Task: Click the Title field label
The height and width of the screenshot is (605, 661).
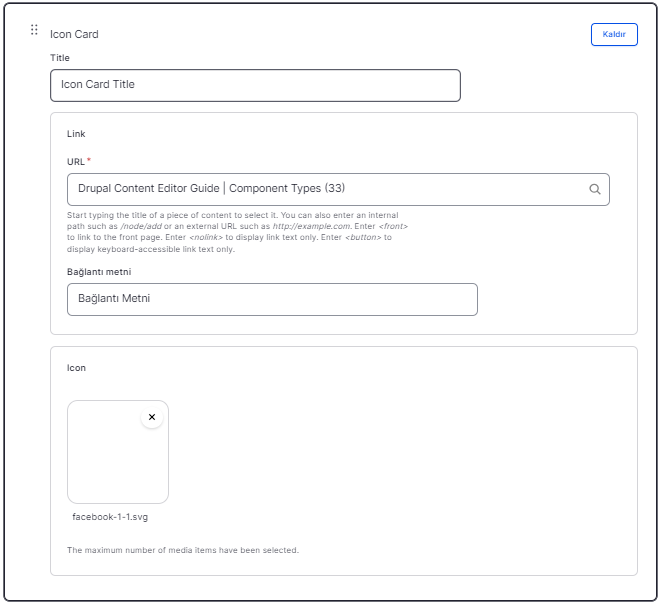Action: pyautogui.click(x=60, y=58)
